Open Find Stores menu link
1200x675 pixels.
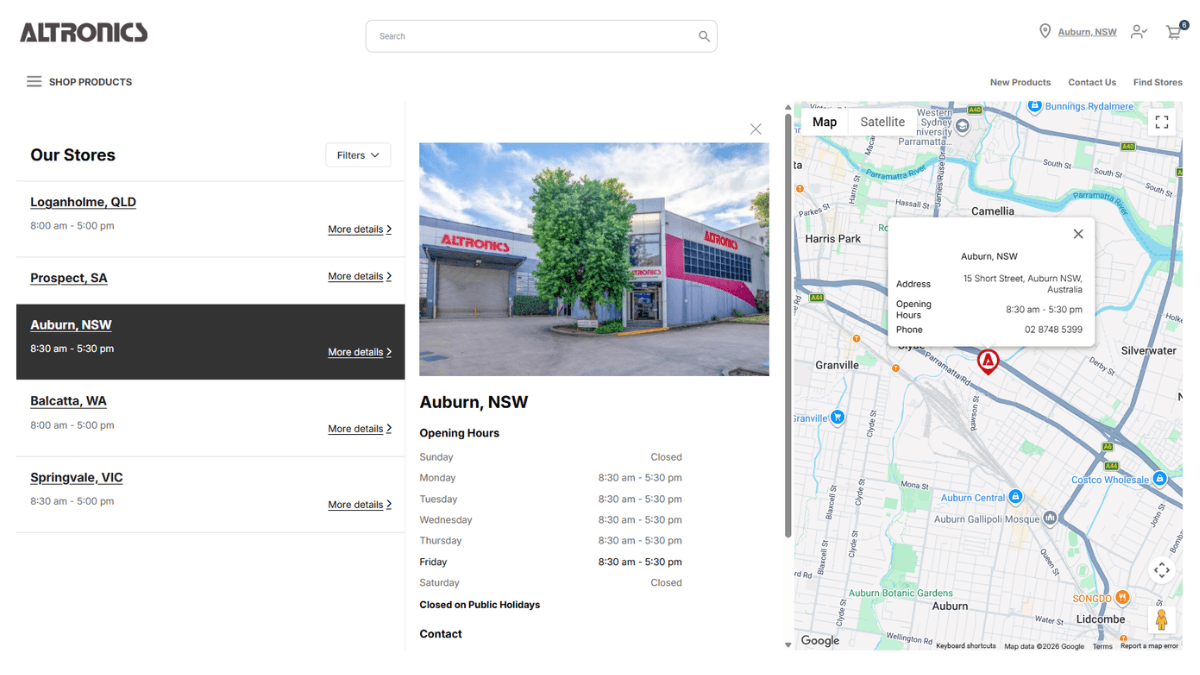(1158, 82)
